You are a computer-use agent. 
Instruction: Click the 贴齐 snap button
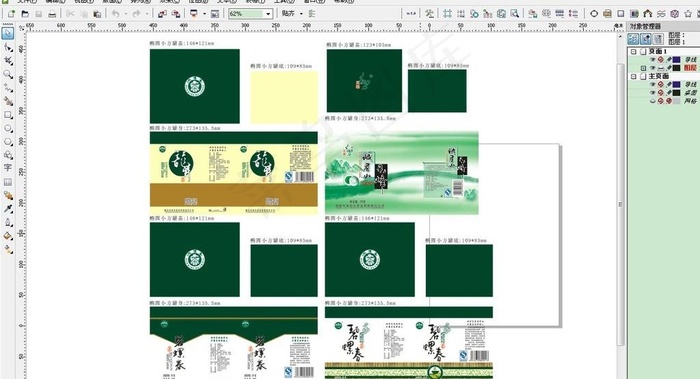point(289,14)
